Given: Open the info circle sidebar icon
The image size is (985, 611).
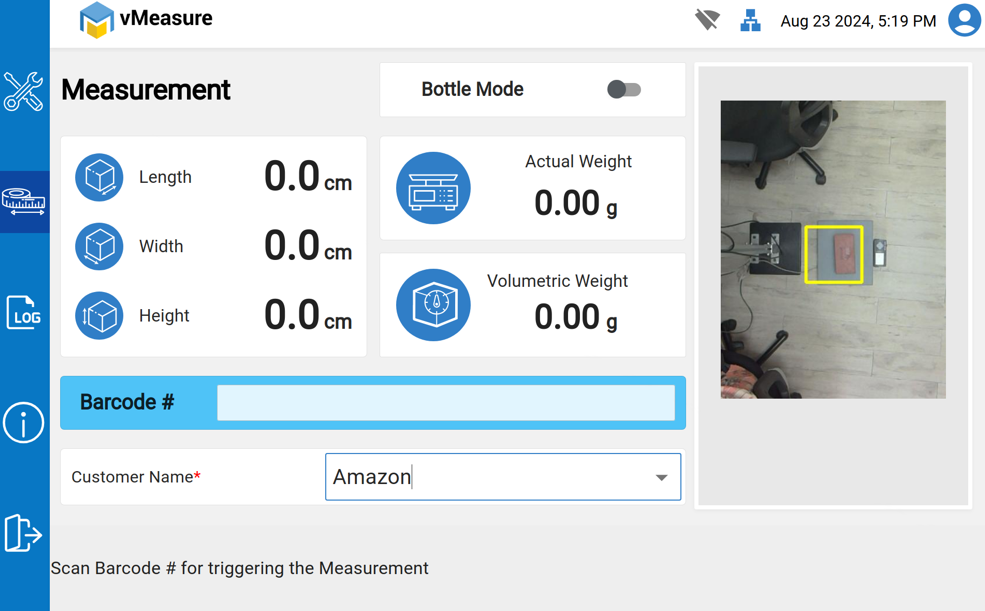Looking at the screenshot, I should [23, 423].
